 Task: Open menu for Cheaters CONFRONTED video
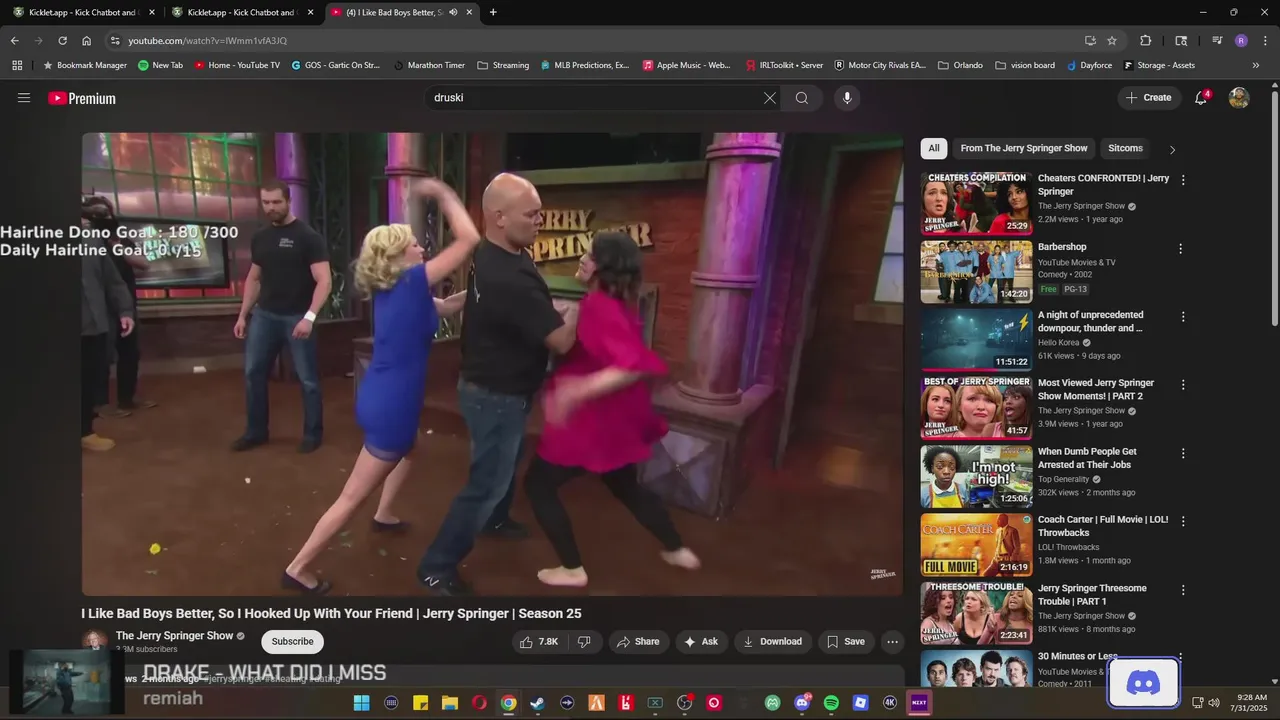click(1183, 180)
